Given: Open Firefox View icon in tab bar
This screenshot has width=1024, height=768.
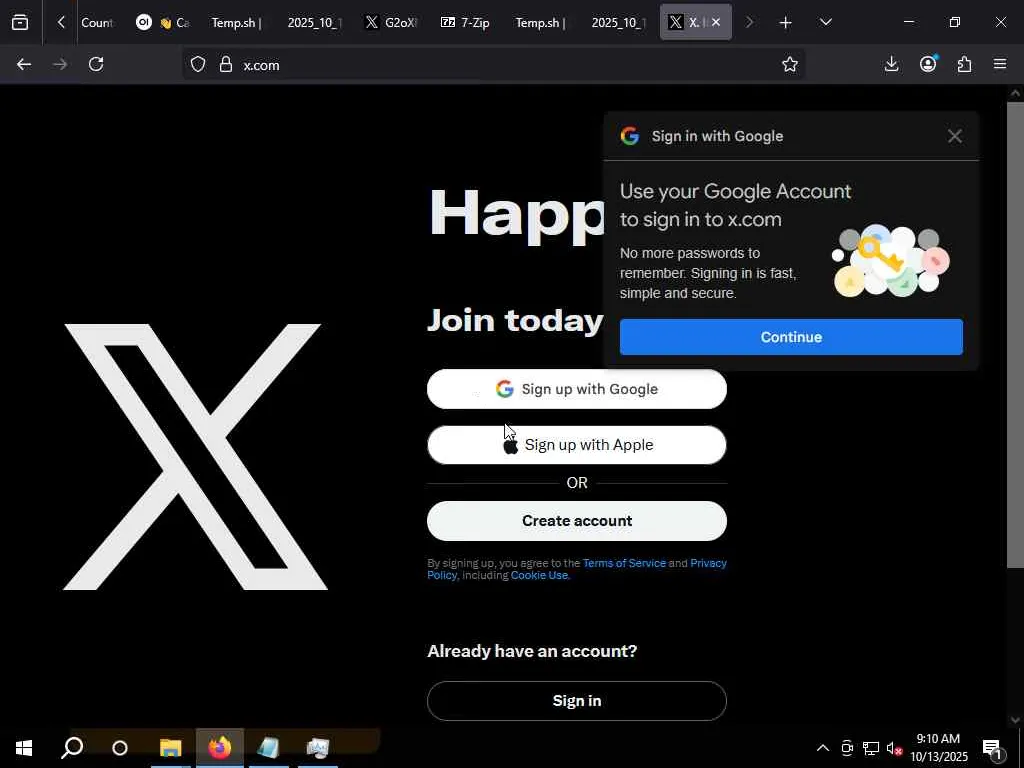Looking at the screenshot, I should pyautogui.click(x=20, y=22).
